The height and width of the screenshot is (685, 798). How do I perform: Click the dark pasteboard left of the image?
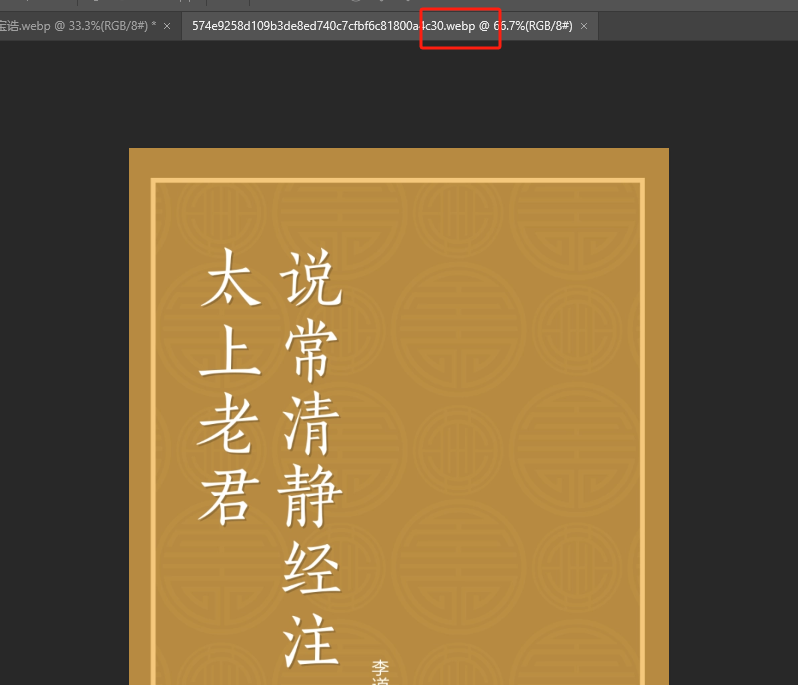pos(62,400)
